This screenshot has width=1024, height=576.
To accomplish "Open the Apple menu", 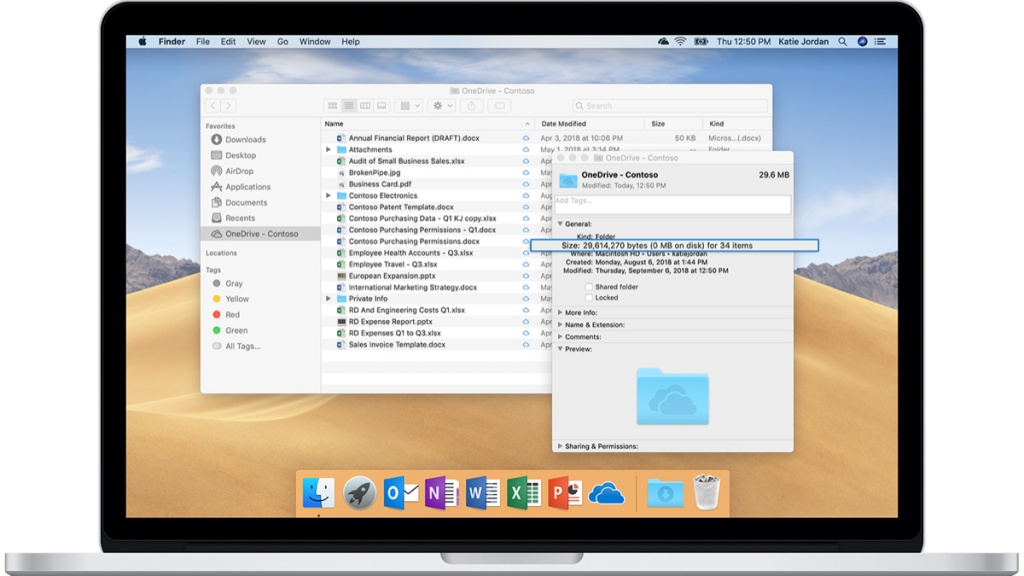I will click(x=142, y=41).
